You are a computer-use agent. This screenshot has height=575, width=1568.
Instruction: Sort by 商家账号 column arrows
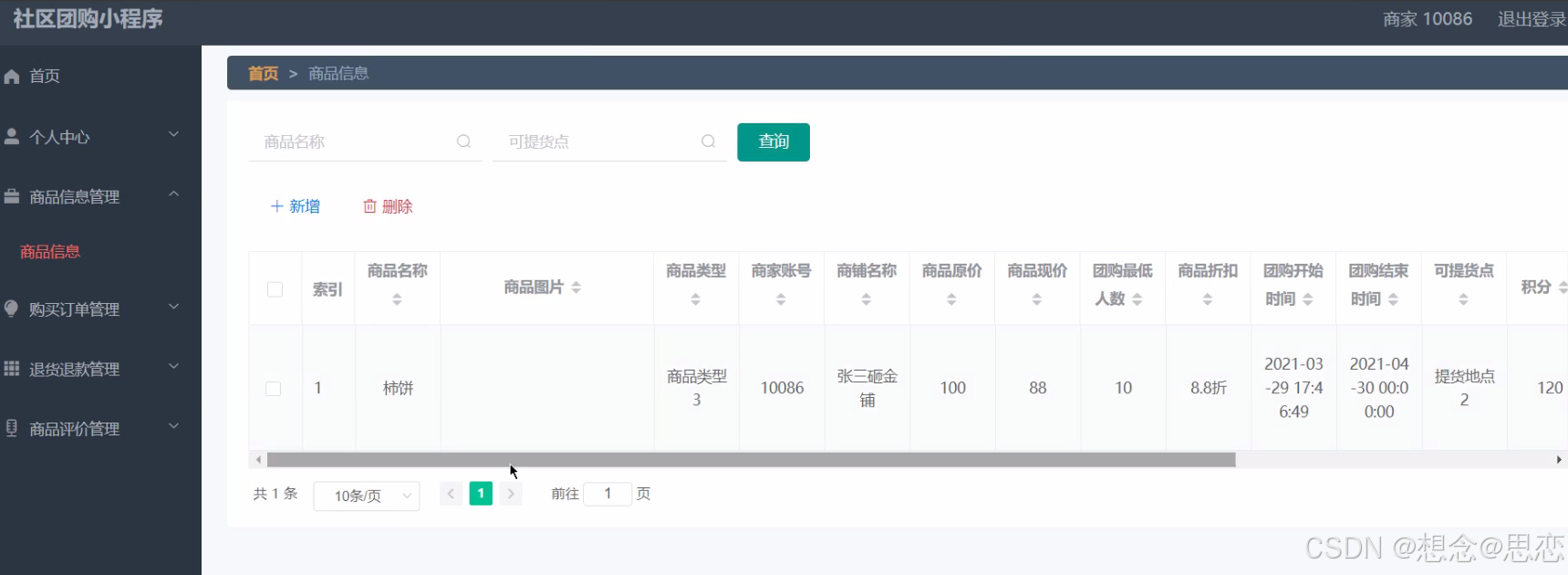tap(781, 299)
